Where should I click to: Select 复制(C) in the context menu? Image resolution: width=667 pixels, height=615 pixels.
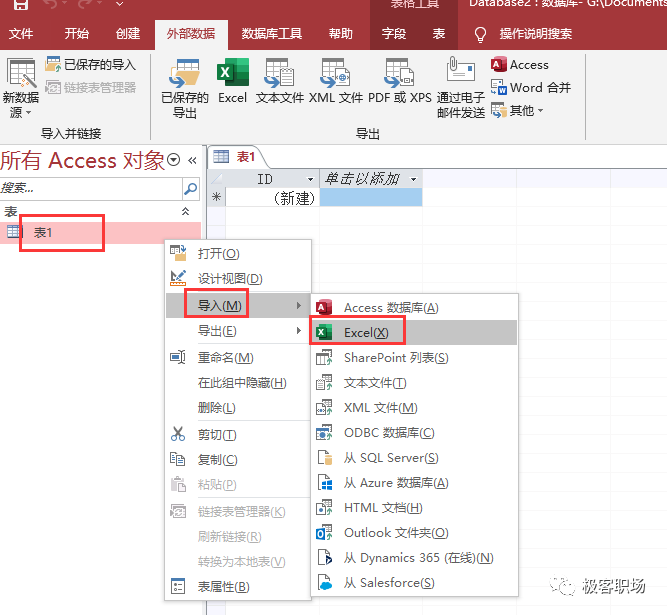tap(238, 460)
